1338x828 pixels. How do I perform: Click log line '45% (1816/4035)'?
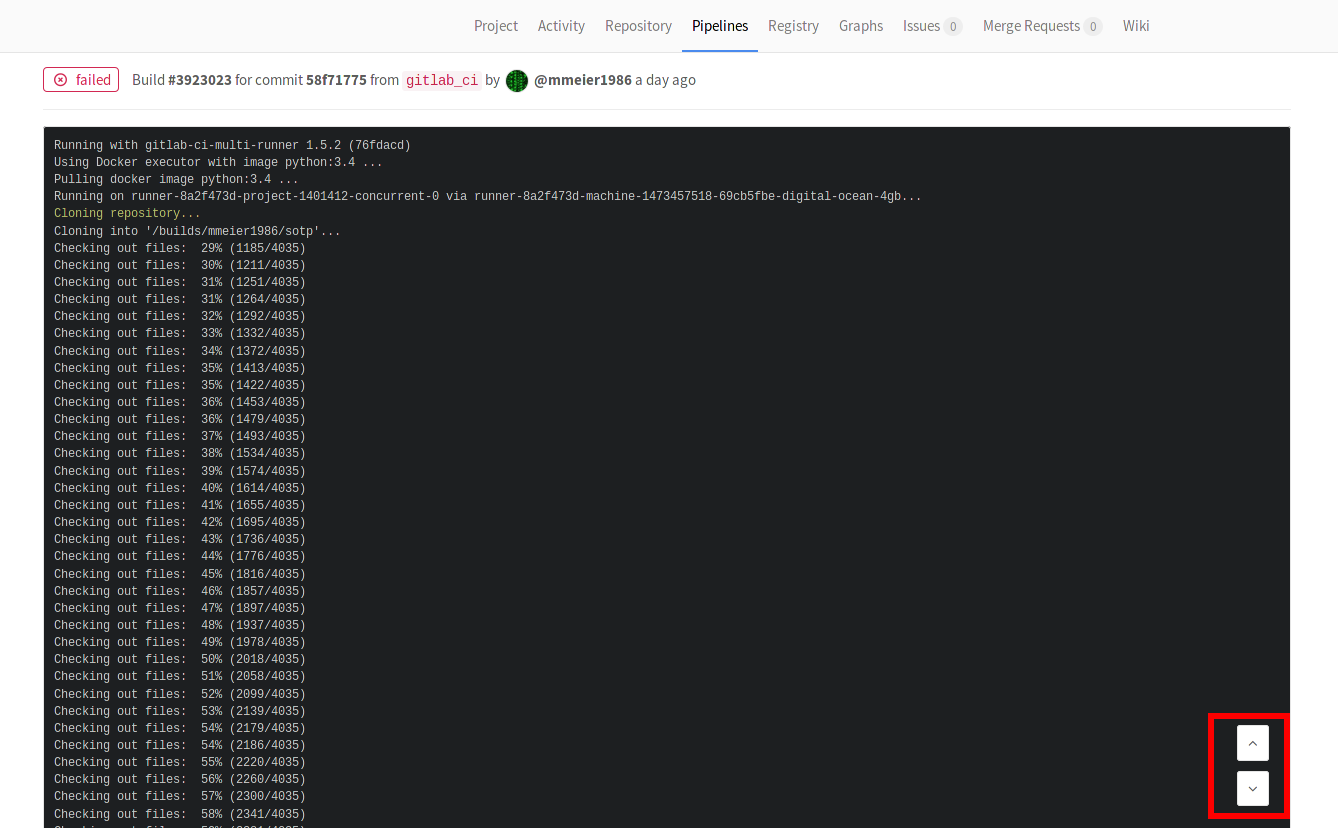tap(180, 574)
